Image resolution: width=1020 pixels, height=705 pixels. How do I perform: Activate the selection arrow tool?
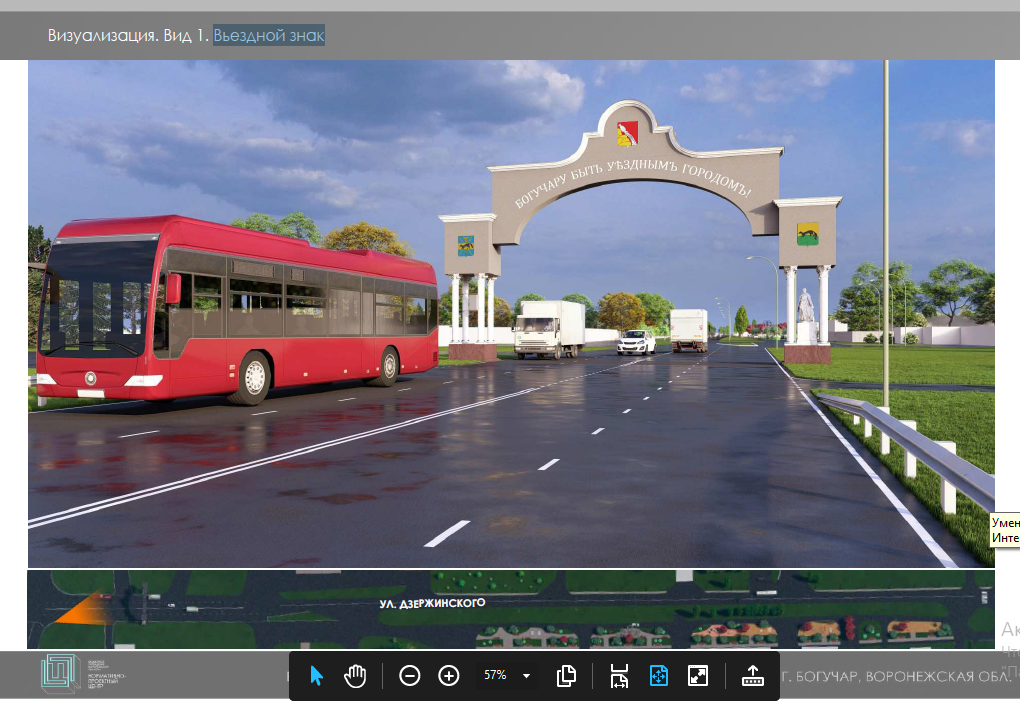tap(317, 676)
